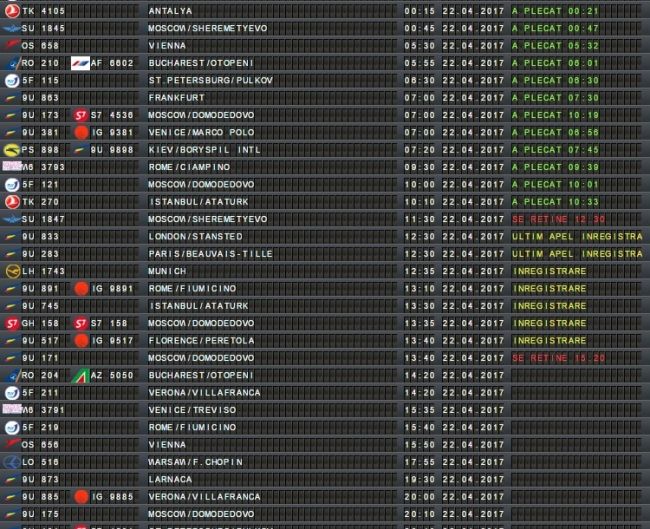This screenshot has width=650, height=529.
Task: Select the Wizz Air logo beside W6 3793
Action: [x=12, y=166]
